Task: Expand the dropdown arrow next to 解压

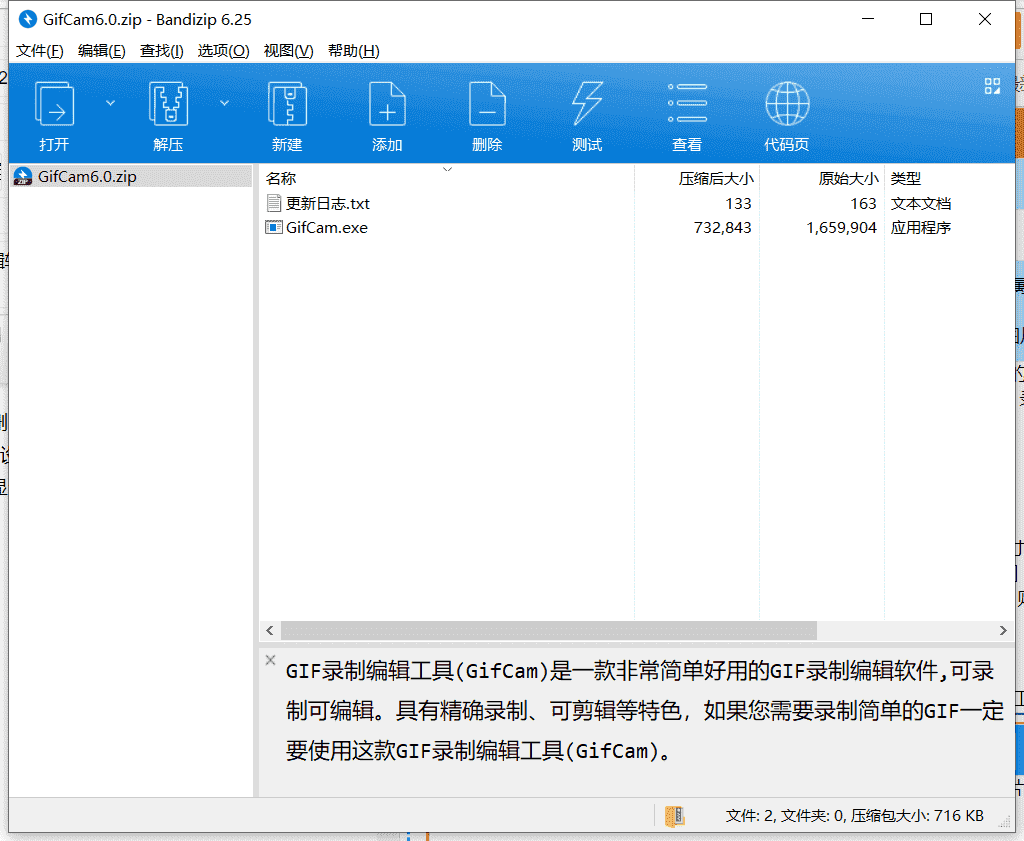Action: [x=224, y=103]
